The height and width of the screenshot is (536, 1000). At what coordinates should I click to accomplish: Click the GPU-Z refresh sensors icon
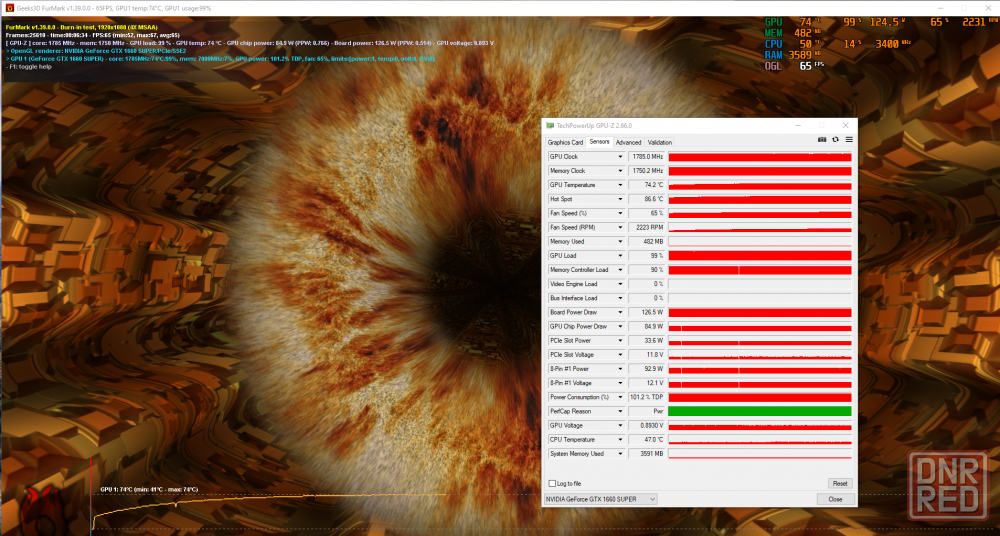coord(835,140)
